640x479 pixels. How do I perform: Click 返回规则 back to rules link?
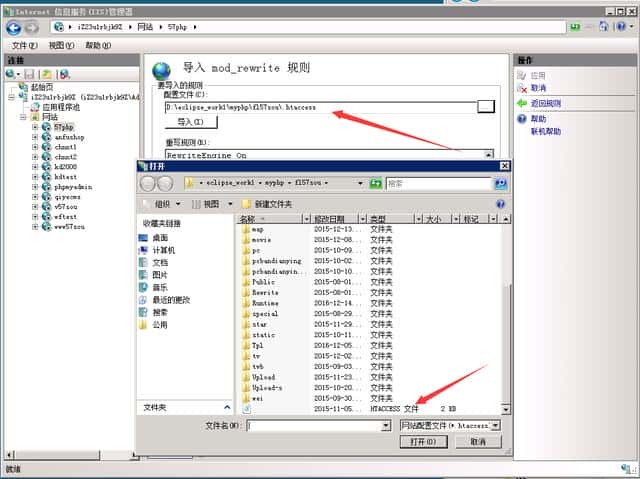546,103
